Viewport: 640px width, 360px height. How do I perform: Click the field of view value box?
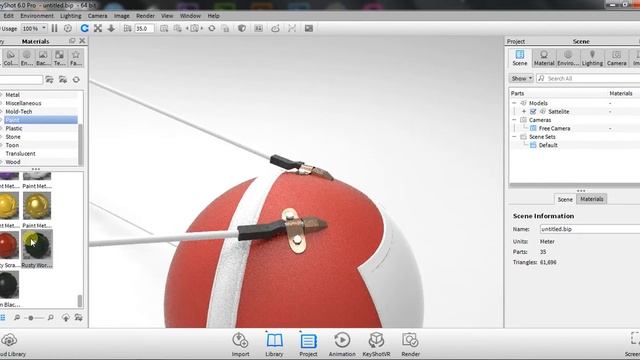144,29
